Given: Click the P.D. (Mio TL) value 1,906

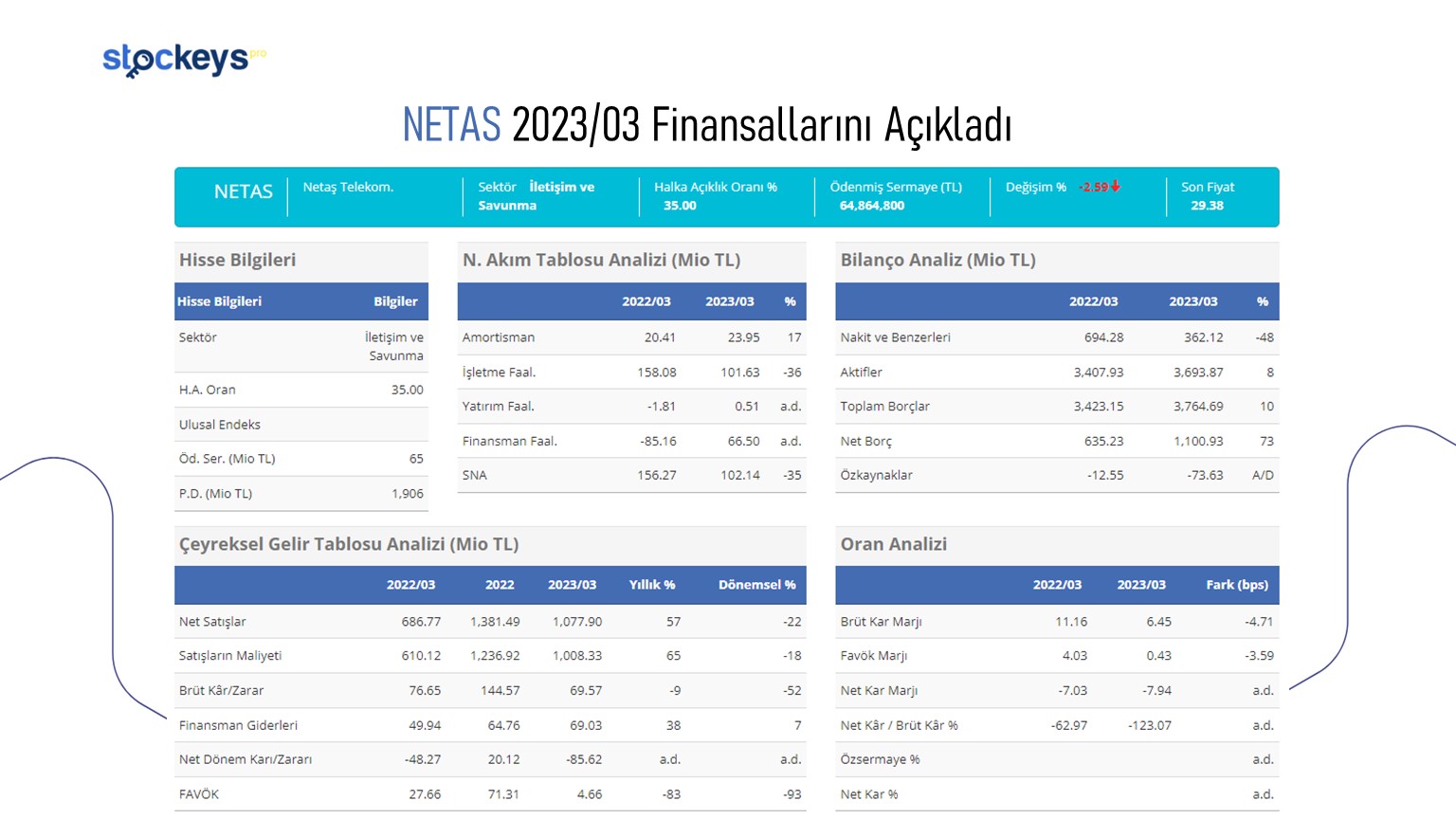Looking at the screenshot, I should point(408,494).
